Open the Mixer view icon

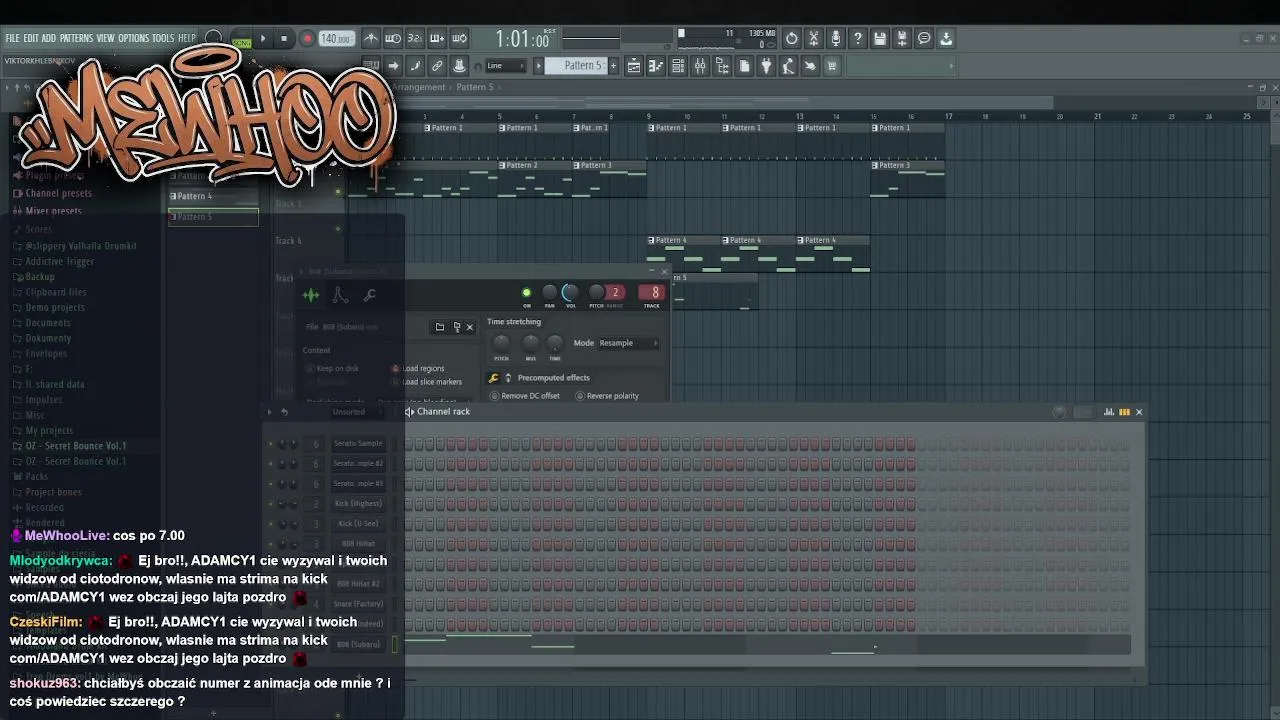pos(700,66)
